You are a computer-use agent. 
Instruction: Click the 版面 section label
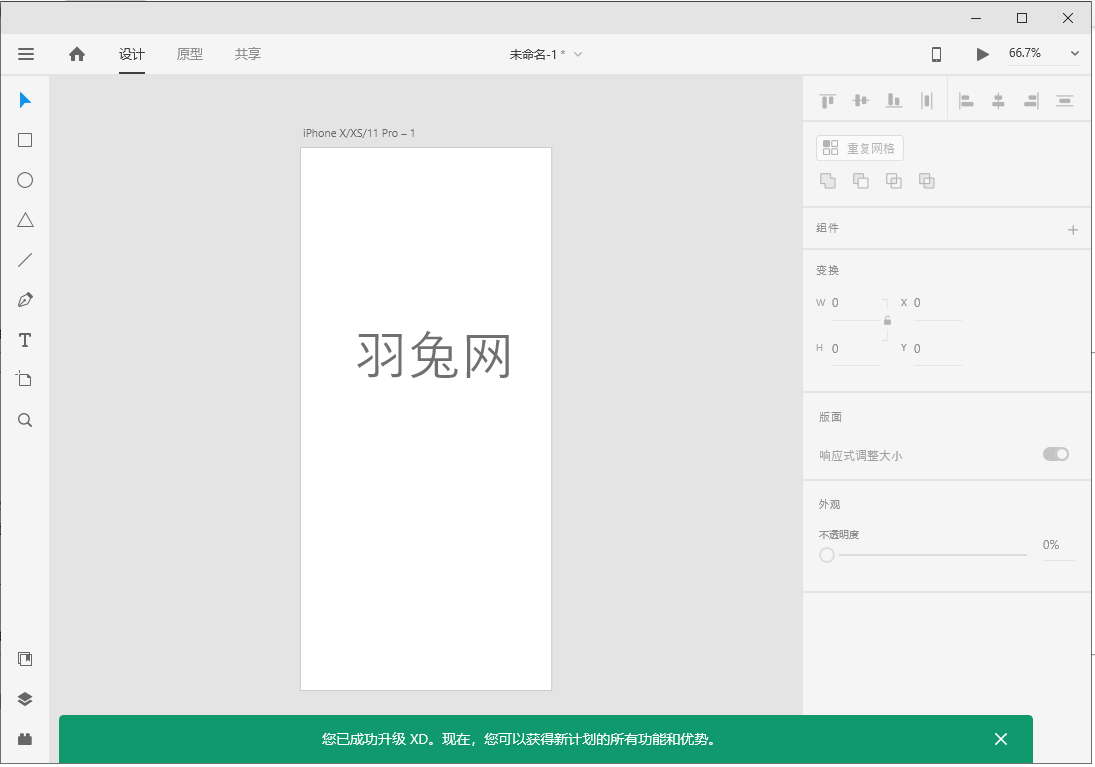tap(830, 417)
